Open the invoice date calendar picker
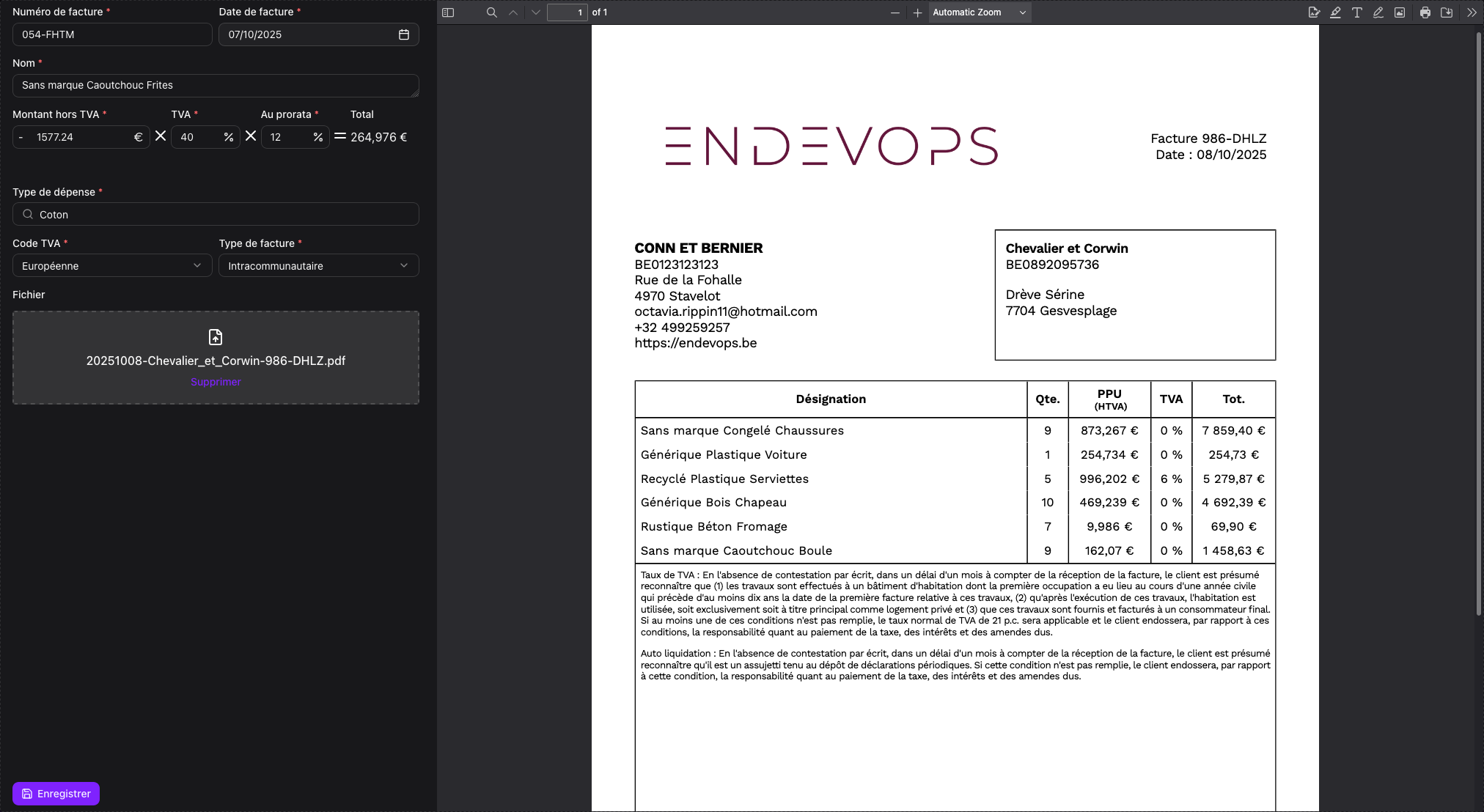Image resolution: width=1484 pixels, height=812 pixels. click(403, 34)
